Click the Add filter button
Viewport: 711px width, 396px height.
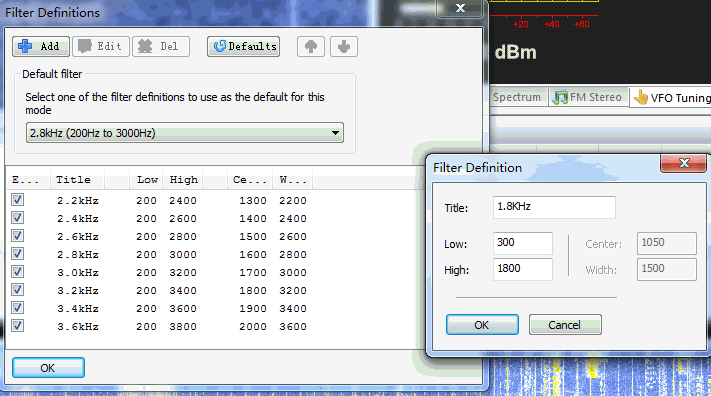[41, 46]
